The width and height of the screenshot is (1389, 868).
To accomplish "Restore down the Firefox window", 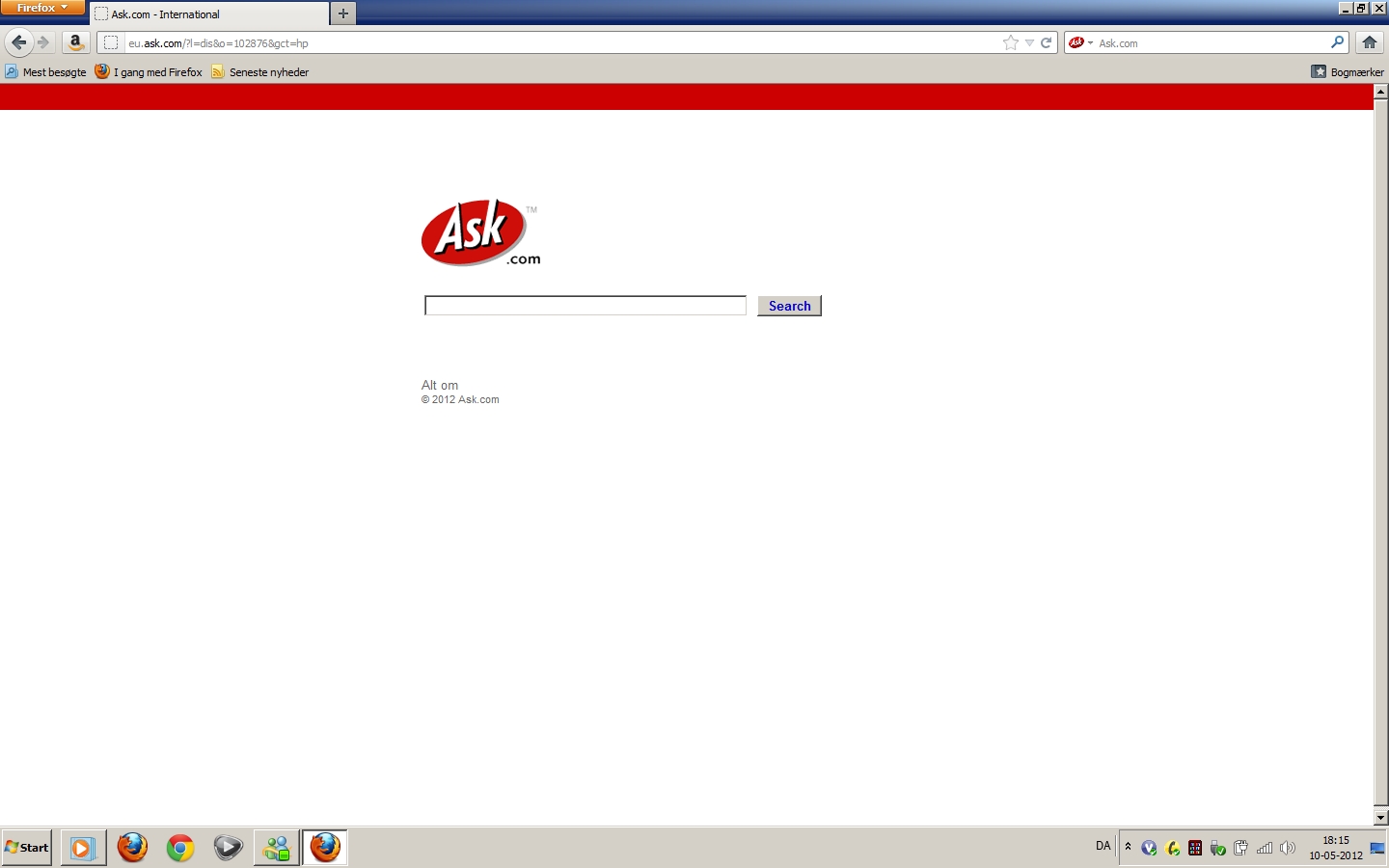I will (x=1361, y=8).
